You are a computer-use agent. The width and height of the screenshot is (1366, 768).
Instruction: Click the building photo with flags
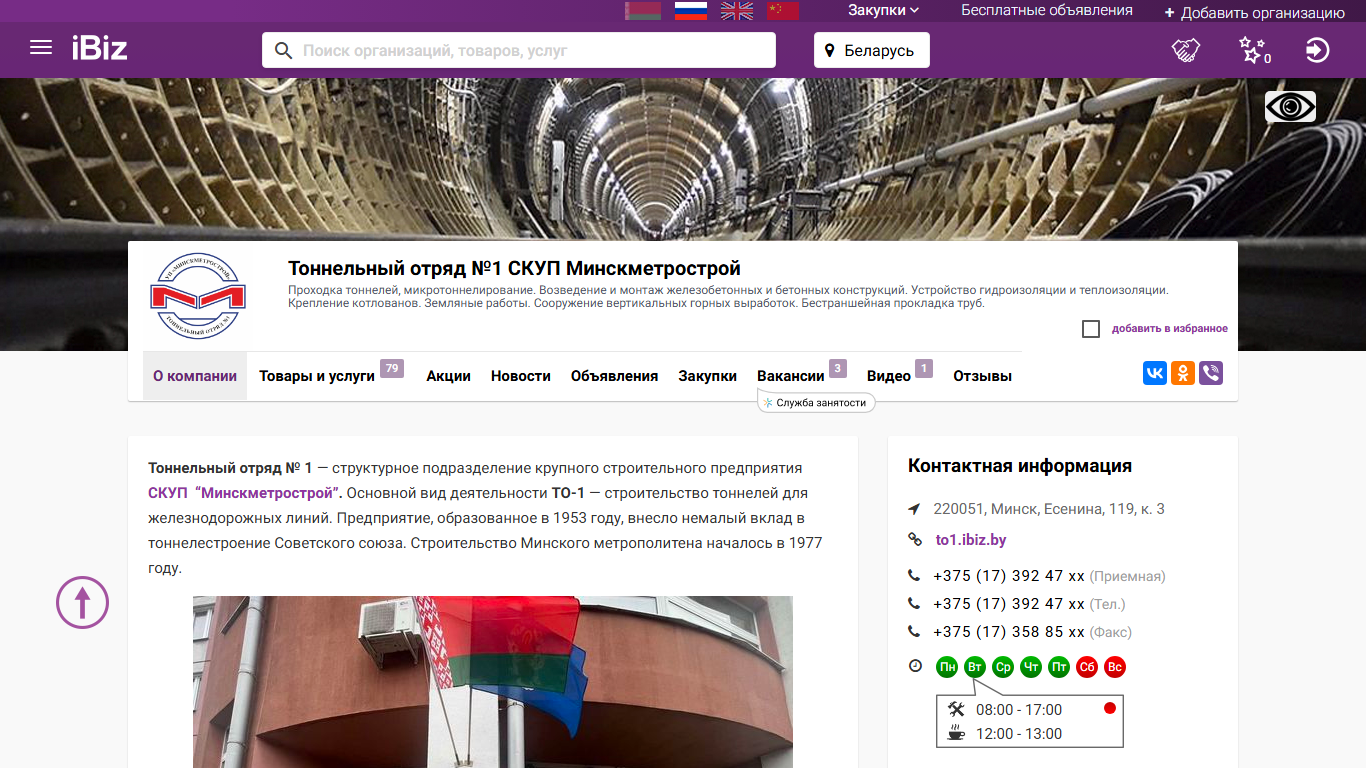[493, 682]
